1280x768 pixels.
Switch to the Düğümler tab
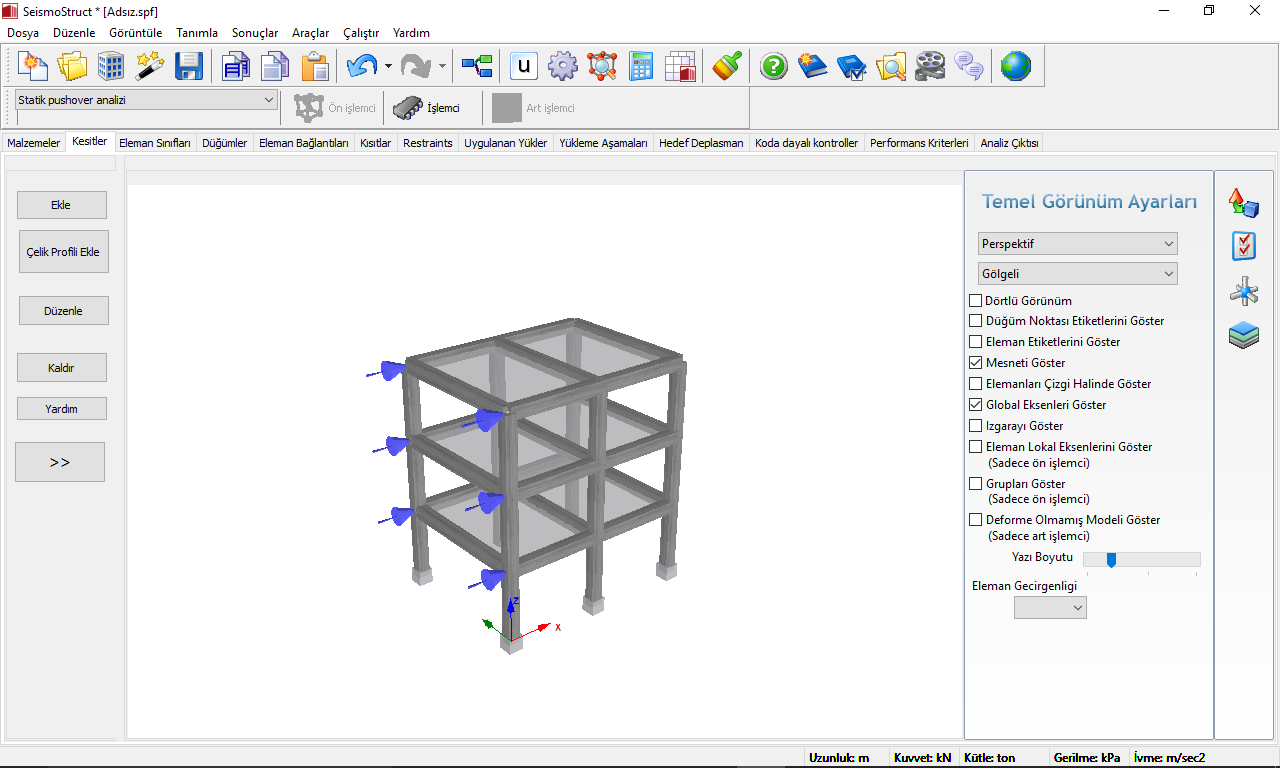(224, 143)
